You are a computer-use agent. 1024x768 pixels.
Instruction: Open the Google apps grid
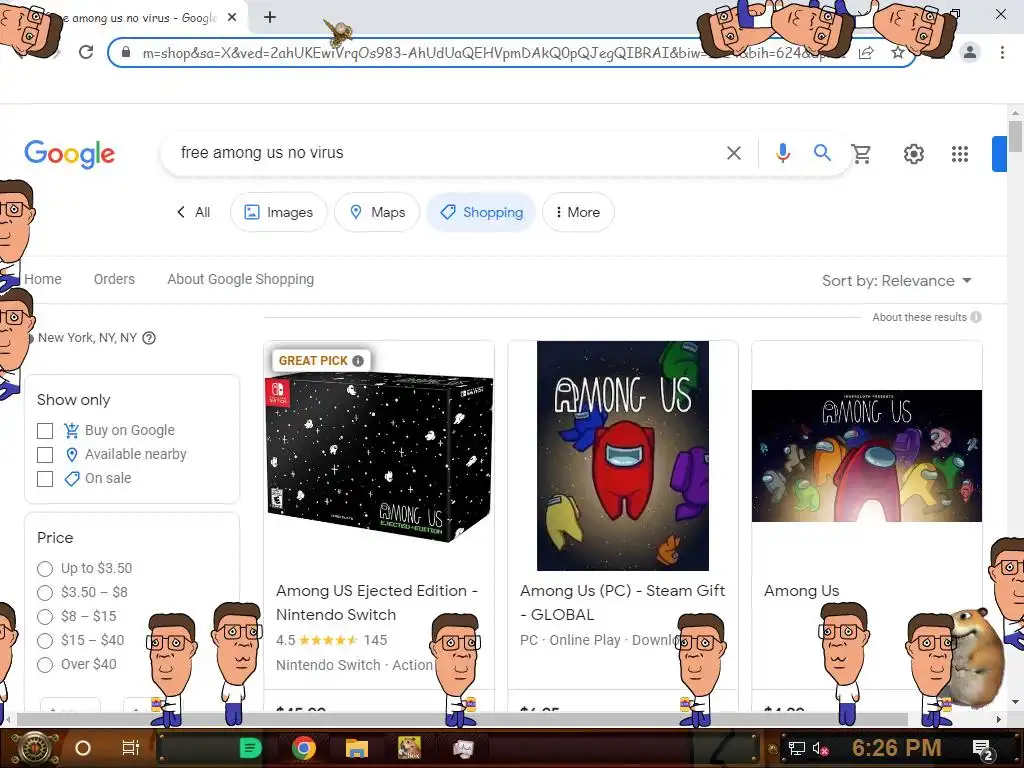pos(959,154)
